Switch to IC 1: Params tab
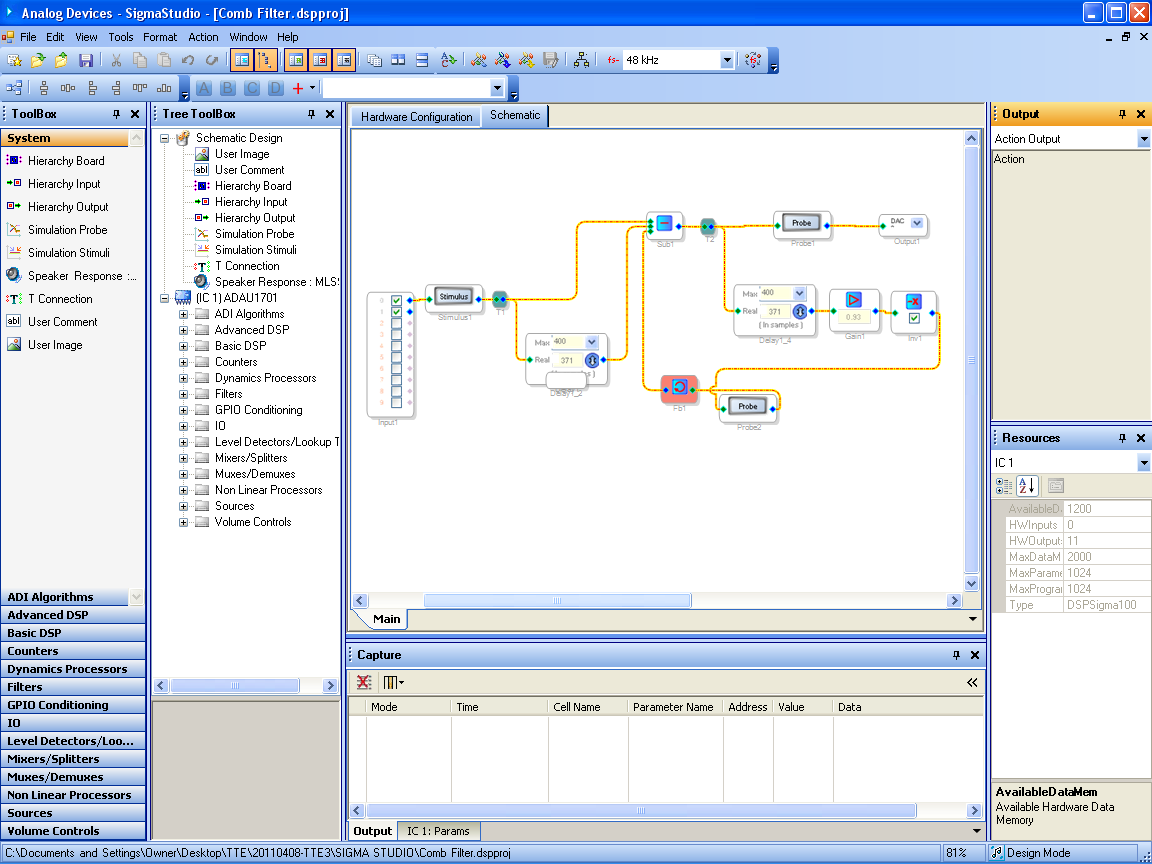The height and width of the screenshot is (864, 1152). 439,831
